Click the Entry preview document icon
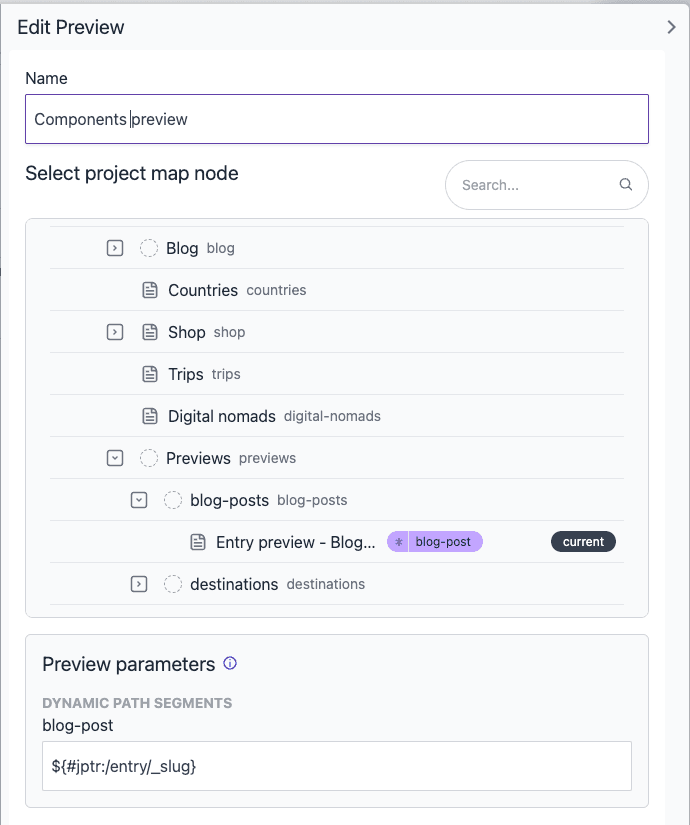This screenshot has width=690, height=825. pos(198,542)
